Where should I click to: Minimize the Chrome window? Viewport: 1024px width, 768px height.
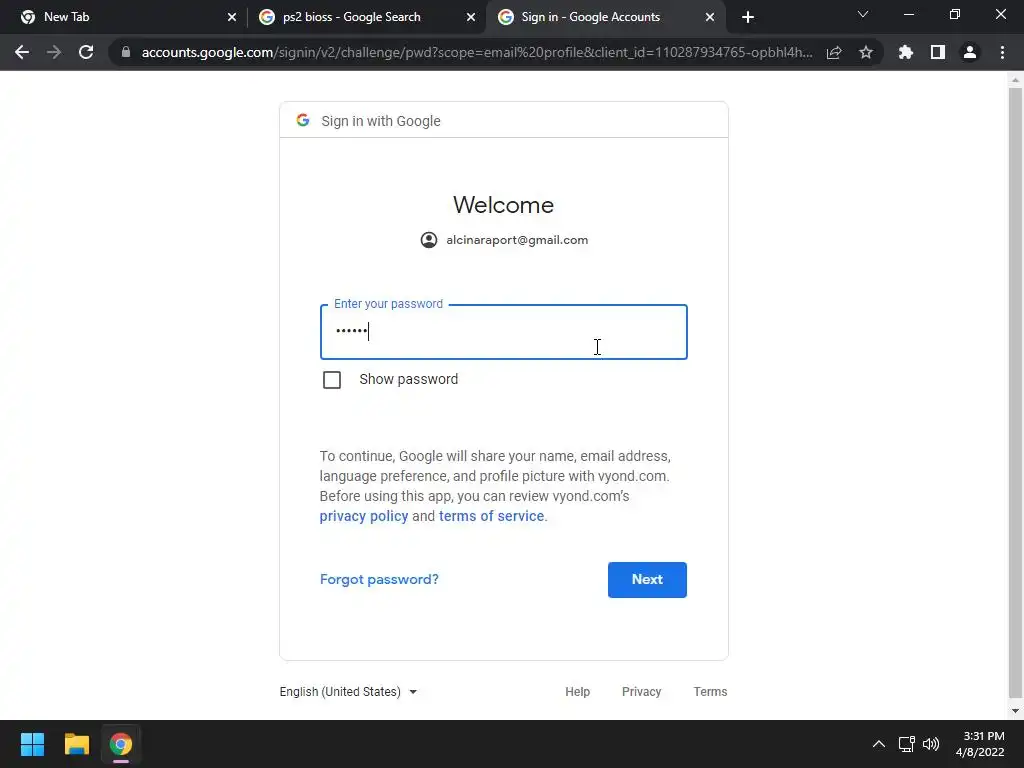tap(908, 14)
